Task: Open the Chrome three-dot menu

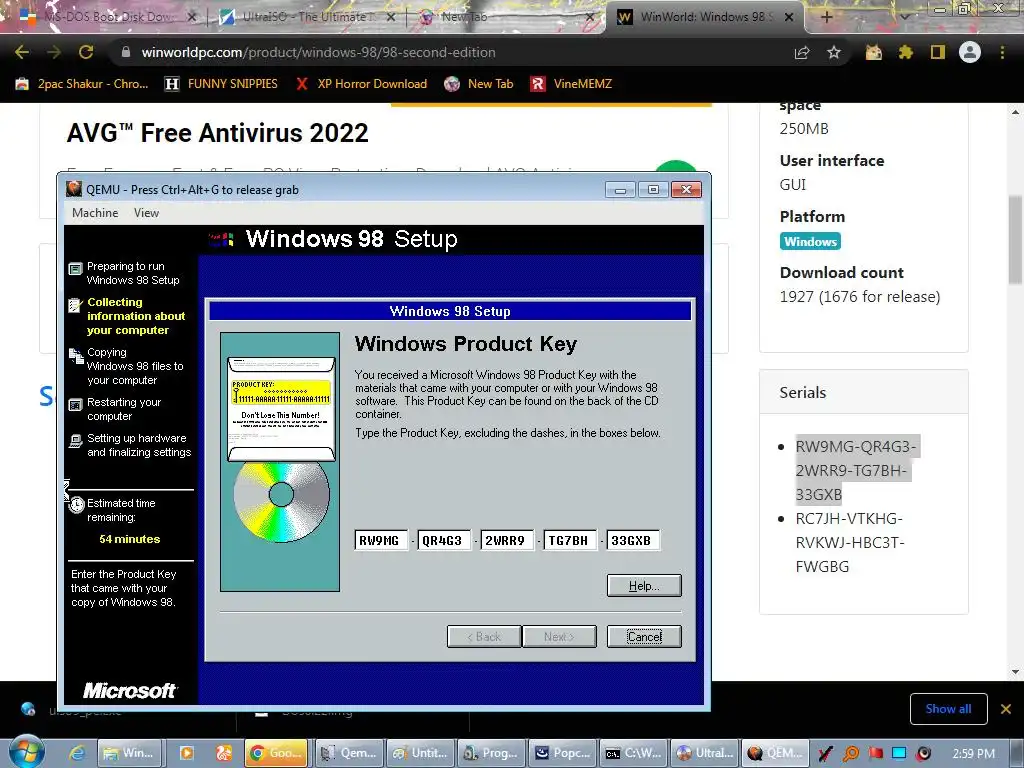Action: click(x=1002, y=52)
